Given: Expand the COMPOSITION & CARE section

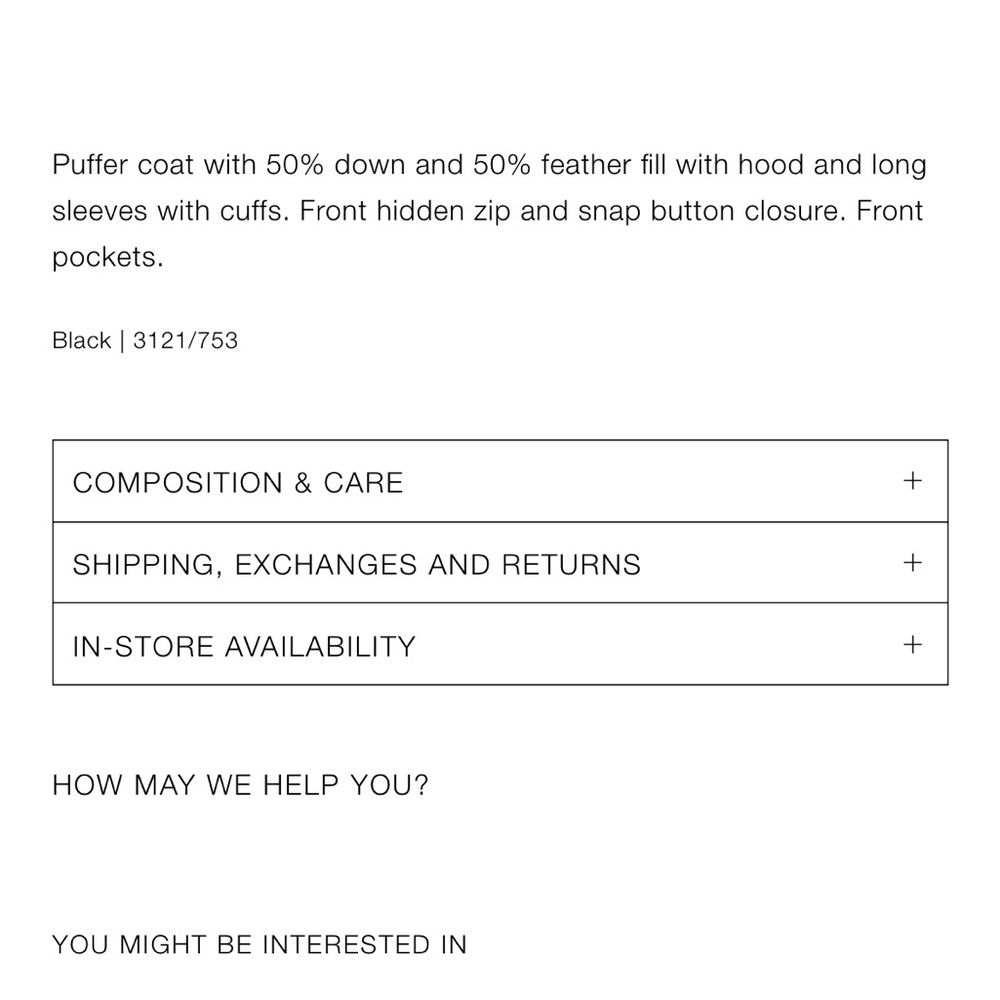Looking at the screenshot, I should (500, 482).
